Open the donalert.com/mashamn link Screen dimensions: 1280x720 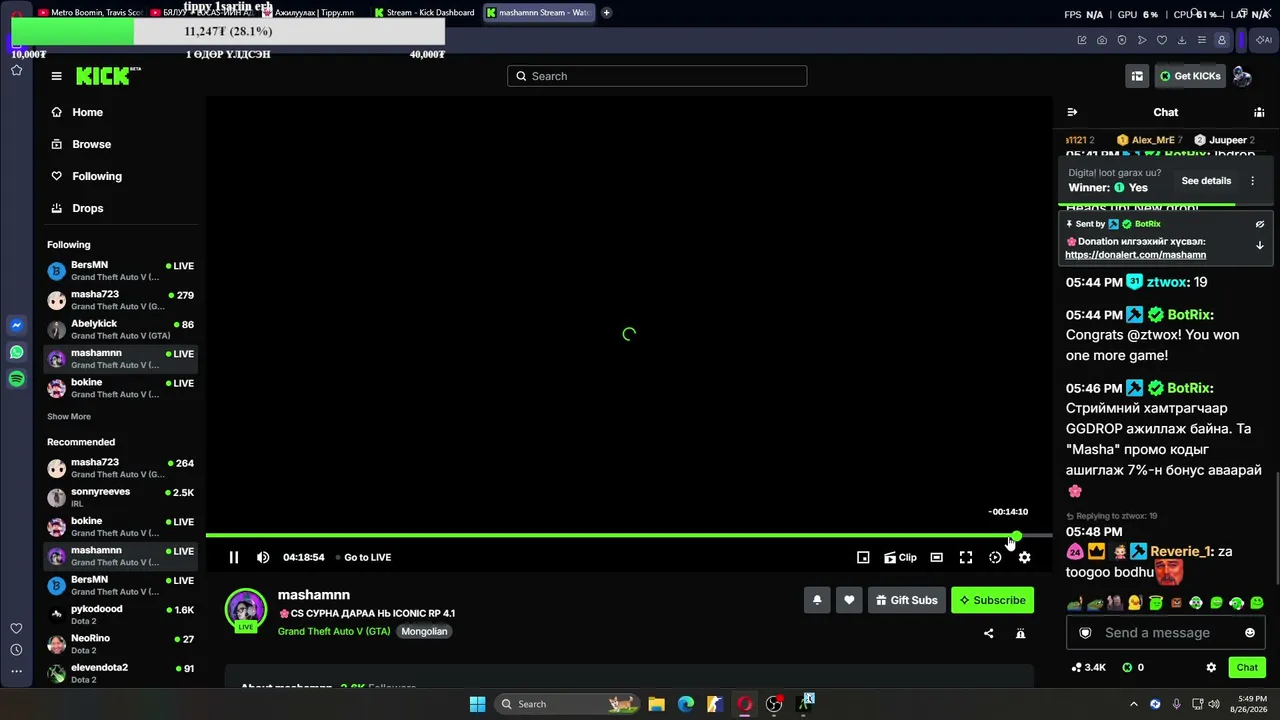(1135, 255)
